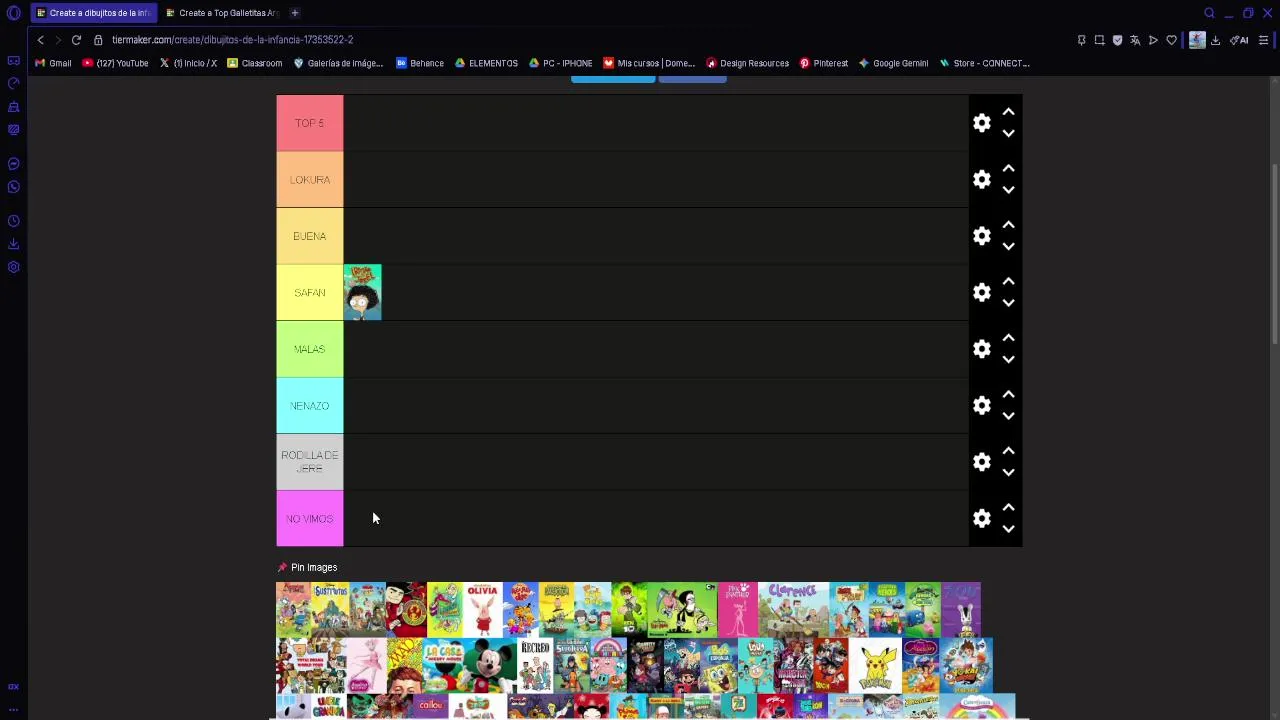Open sidebar Settings gear icon

pyautogui.click(x=14, y=267)
